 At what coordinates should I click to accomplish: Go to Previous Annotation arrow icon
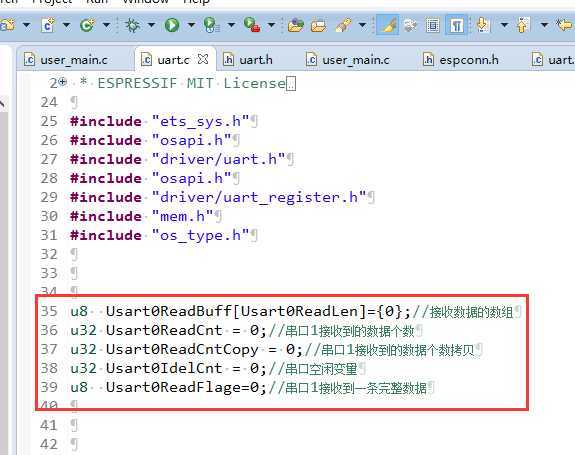coord(523,25)
